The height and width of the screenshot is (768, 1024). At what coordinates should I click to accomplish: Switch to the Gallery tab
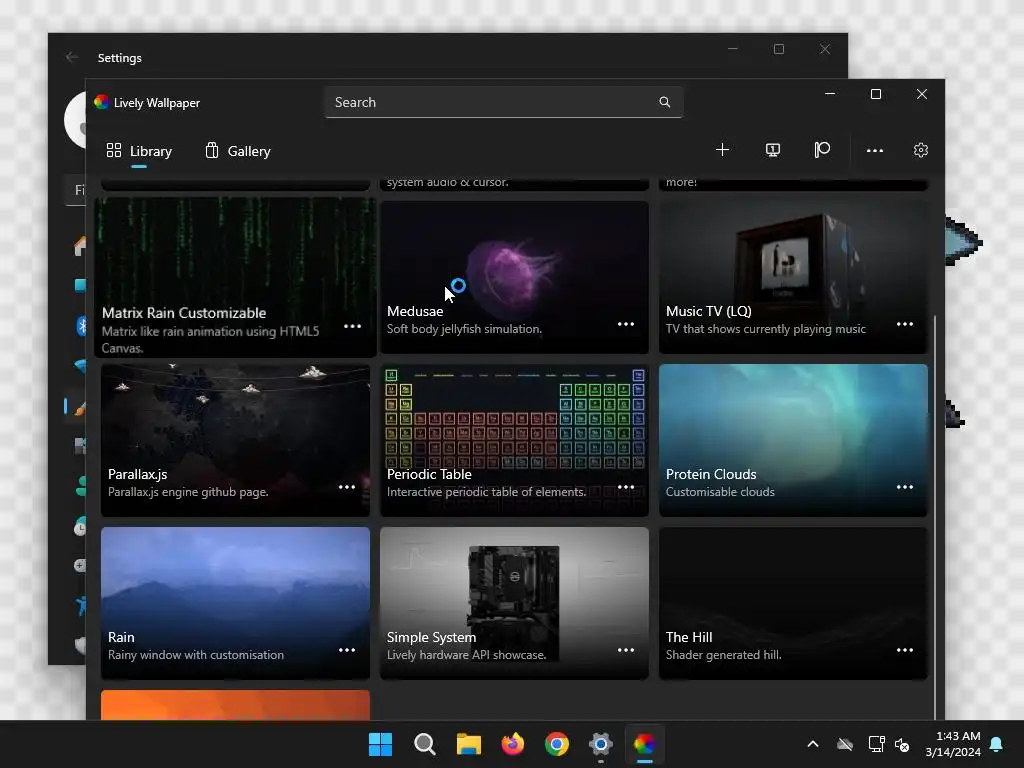click(238, 152)
